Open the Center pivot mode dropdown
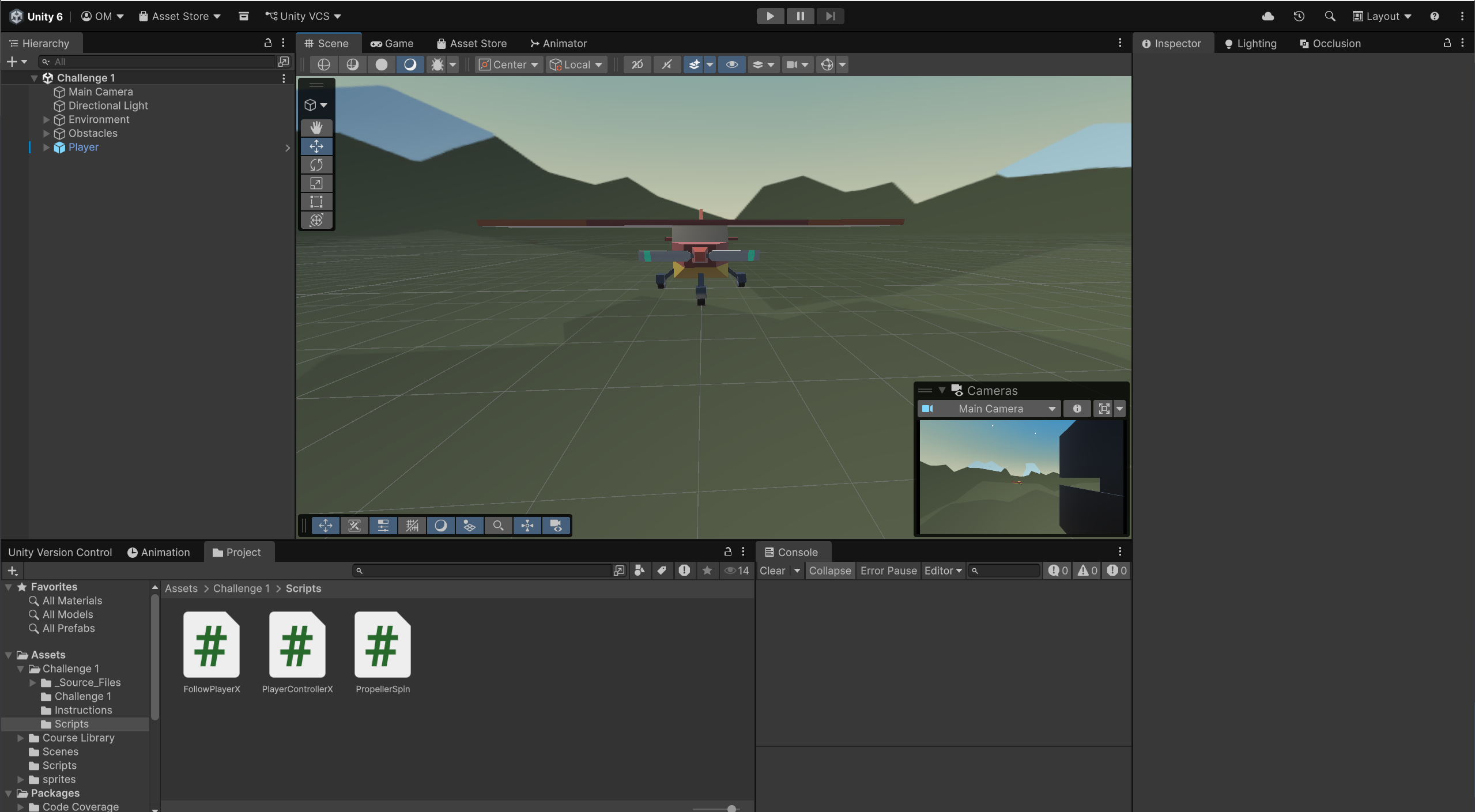The height and width of the screenshot is (812, 1475). click(509, 65)
